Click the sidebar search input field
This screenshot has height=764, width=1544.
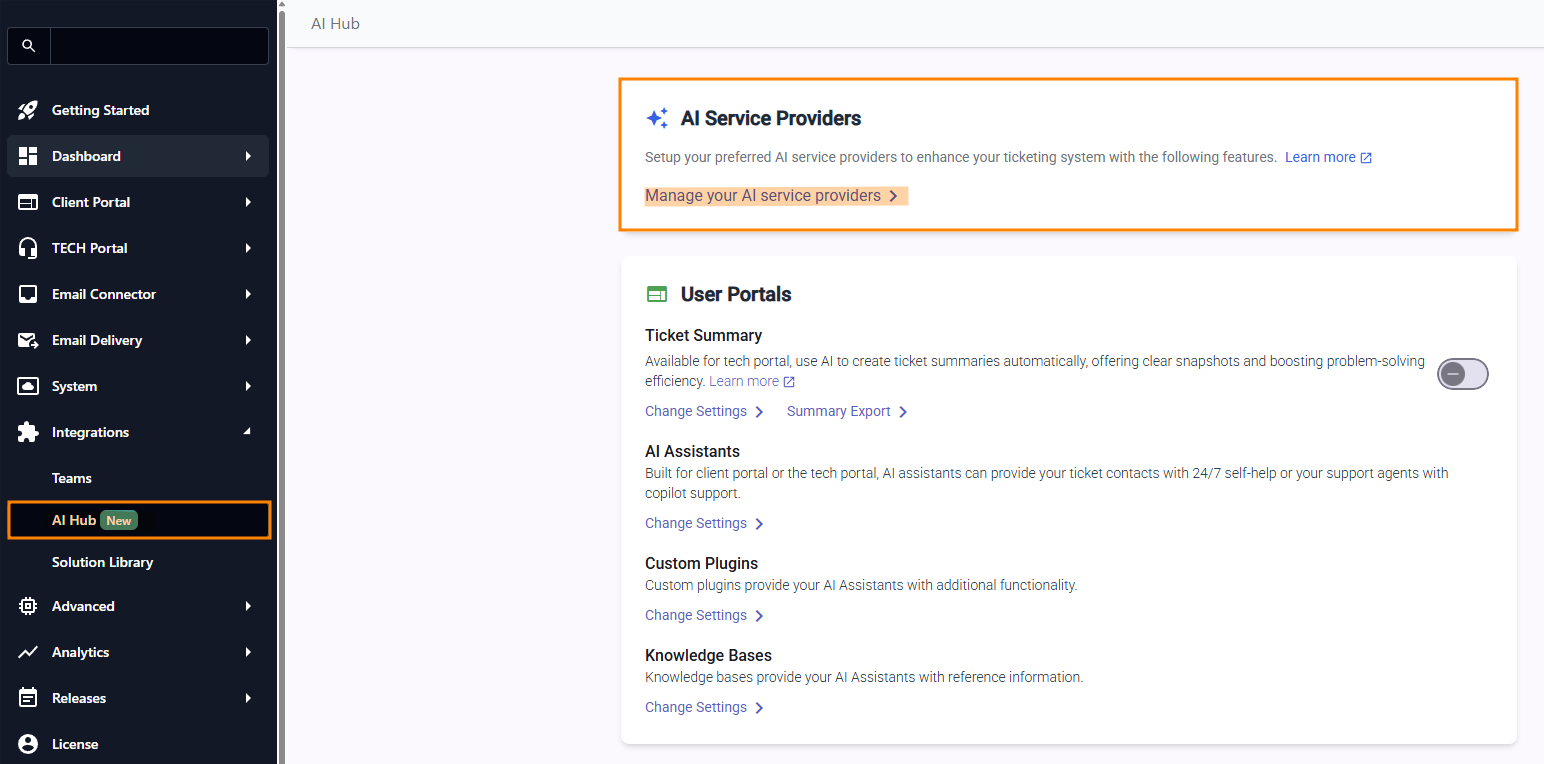tap(159, 46)
